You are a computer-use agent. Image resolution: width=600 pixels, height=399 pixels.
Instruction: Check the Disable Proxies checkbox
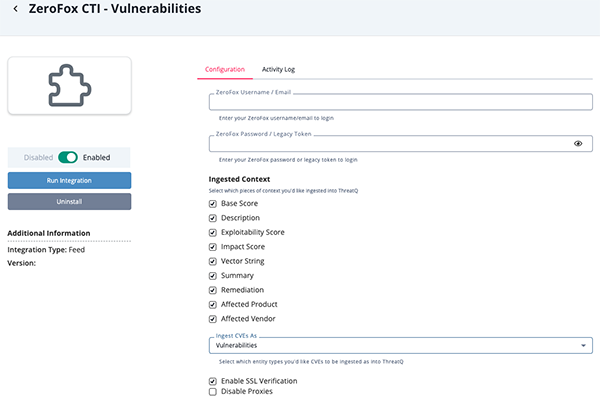(213, 392)
